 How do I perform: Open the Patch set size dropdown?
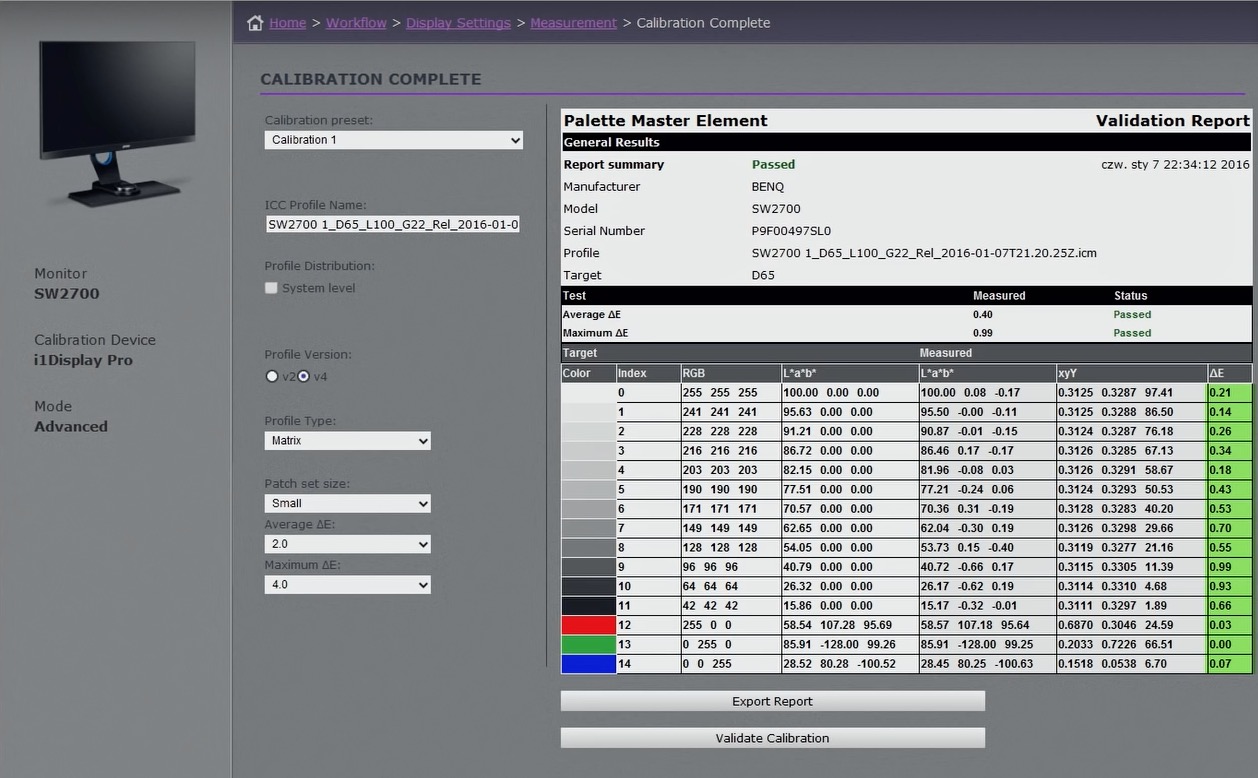347,503
